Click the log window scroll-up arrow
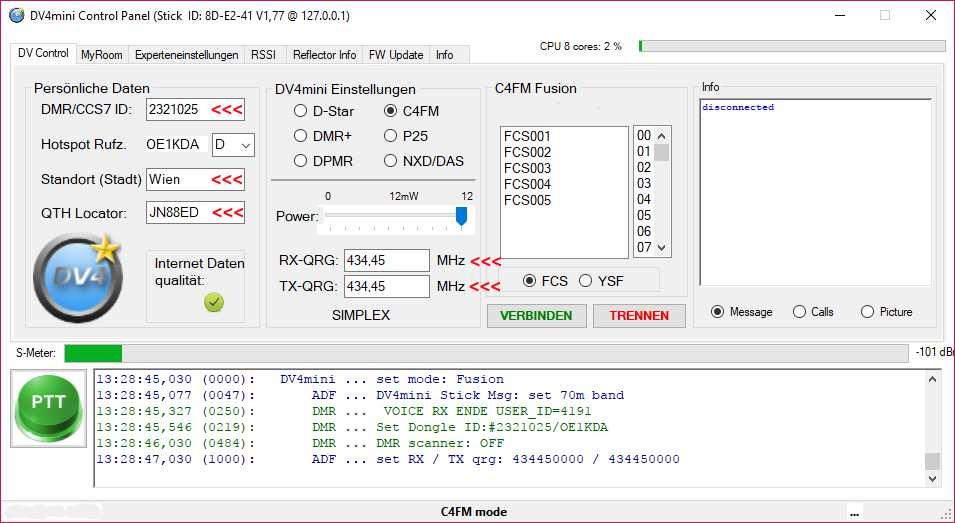Screen dimensions: 955x523 click(x=932, y=379)
